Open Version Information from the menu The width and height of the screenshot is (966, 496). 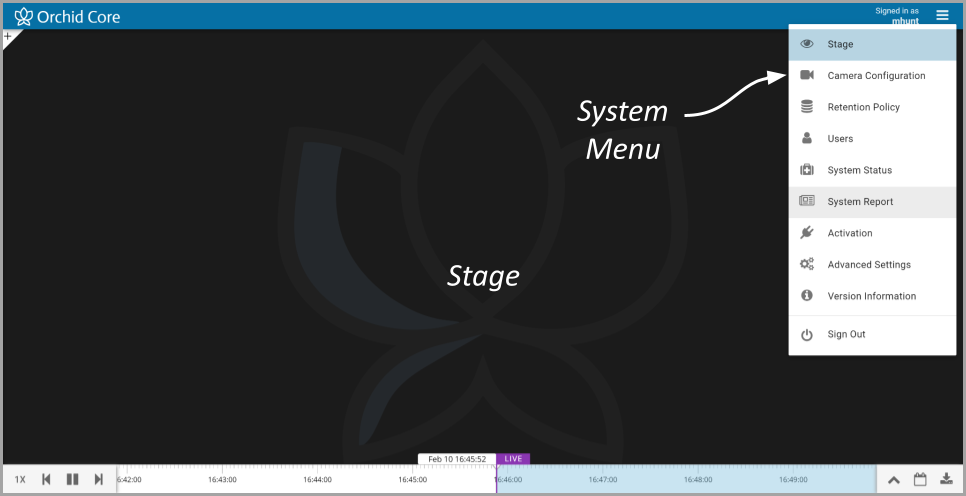click(872, 296)
